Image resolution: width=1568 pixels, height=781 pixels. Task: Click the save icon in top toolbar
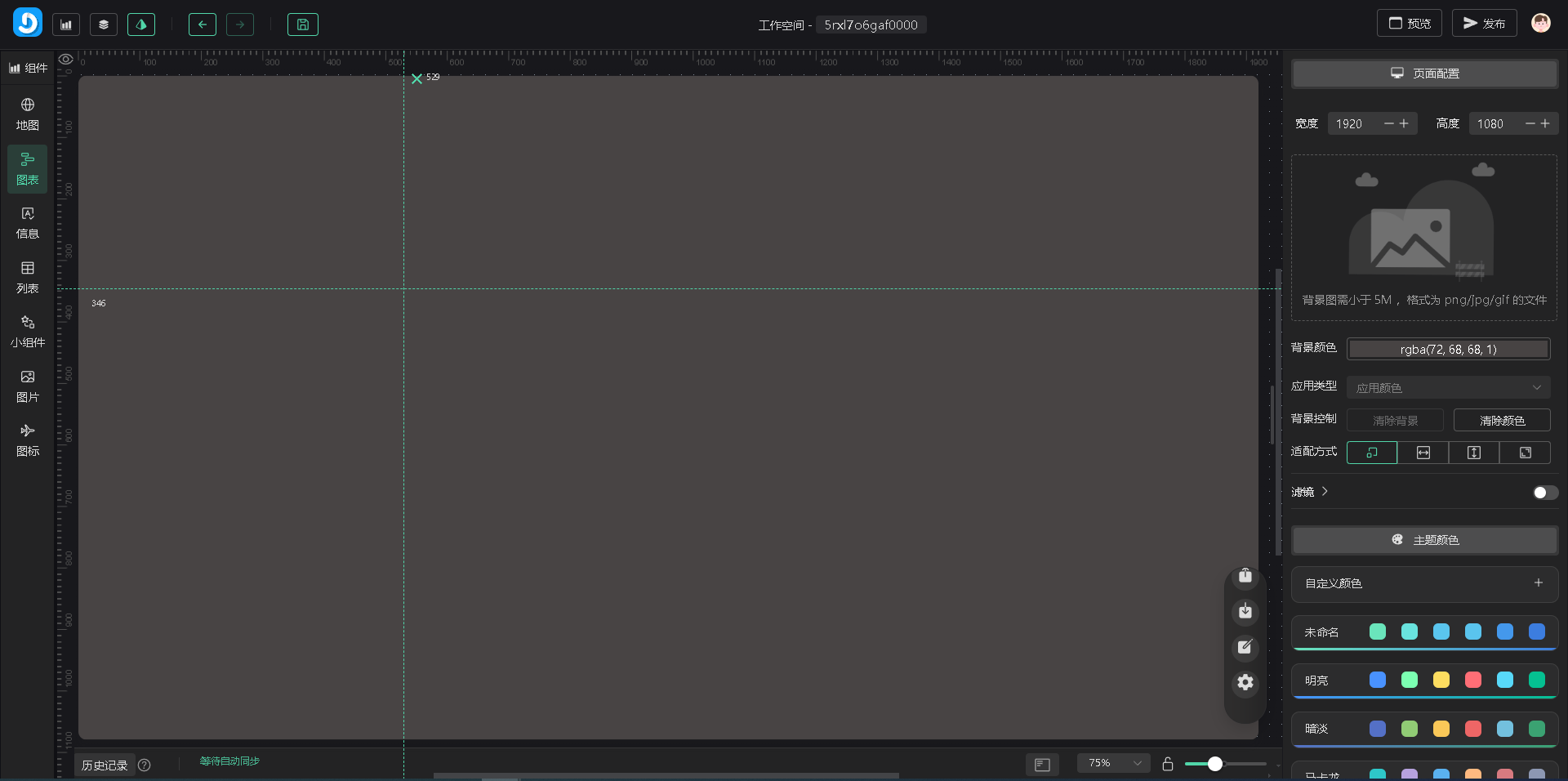(302, 25)
